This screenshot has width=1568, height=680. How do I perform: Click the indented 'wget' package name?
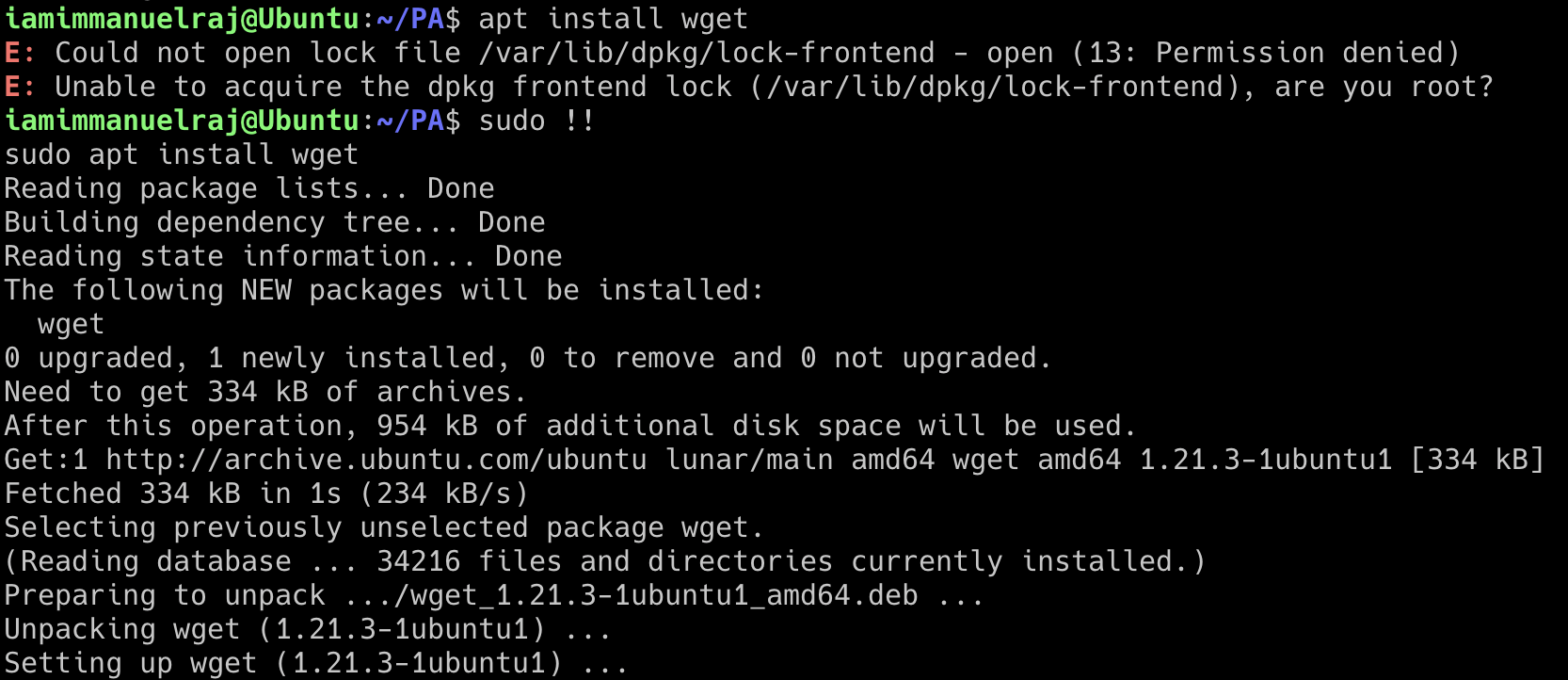71,325
